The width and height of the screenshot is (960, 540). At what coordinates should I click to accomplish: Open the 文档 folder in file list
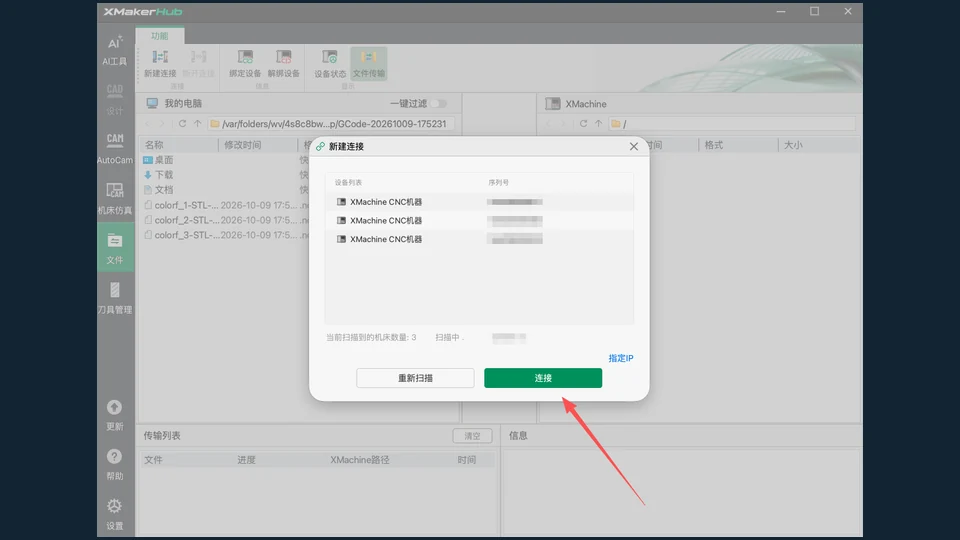(x=158, y=190)
